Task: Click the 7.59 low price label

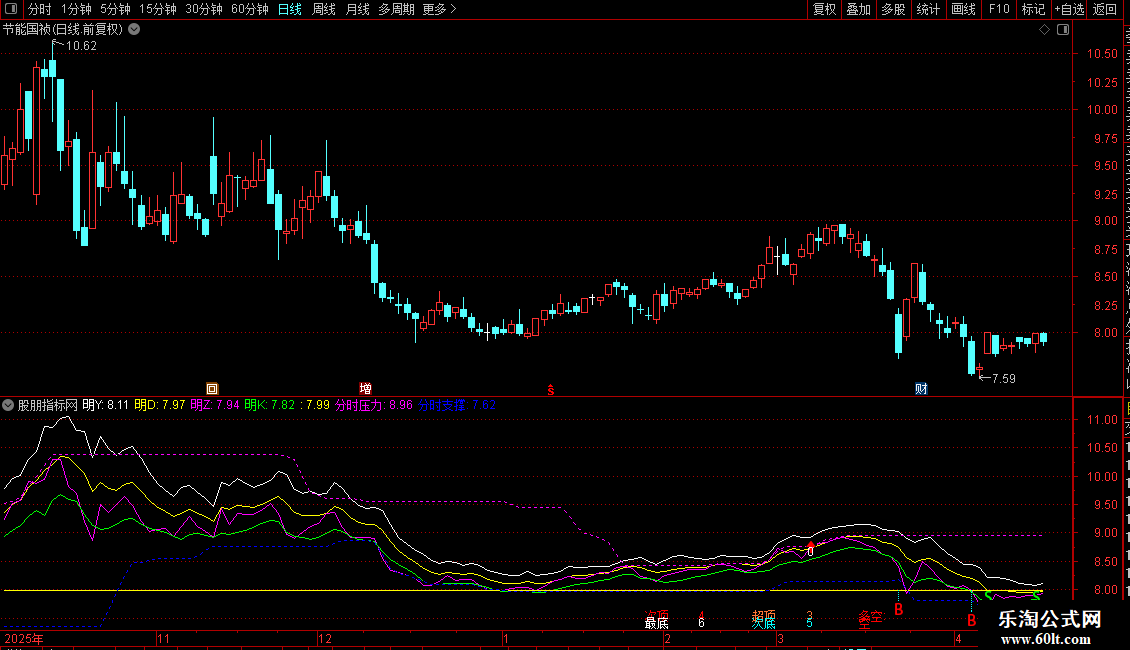Action: [1004, 378]
